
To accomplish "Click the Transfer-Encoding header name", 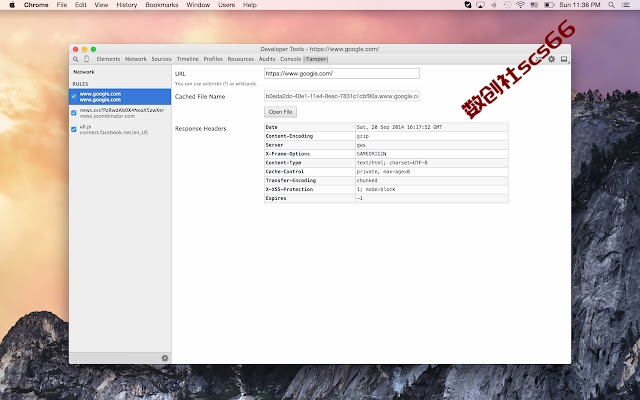I will [291, 180].
